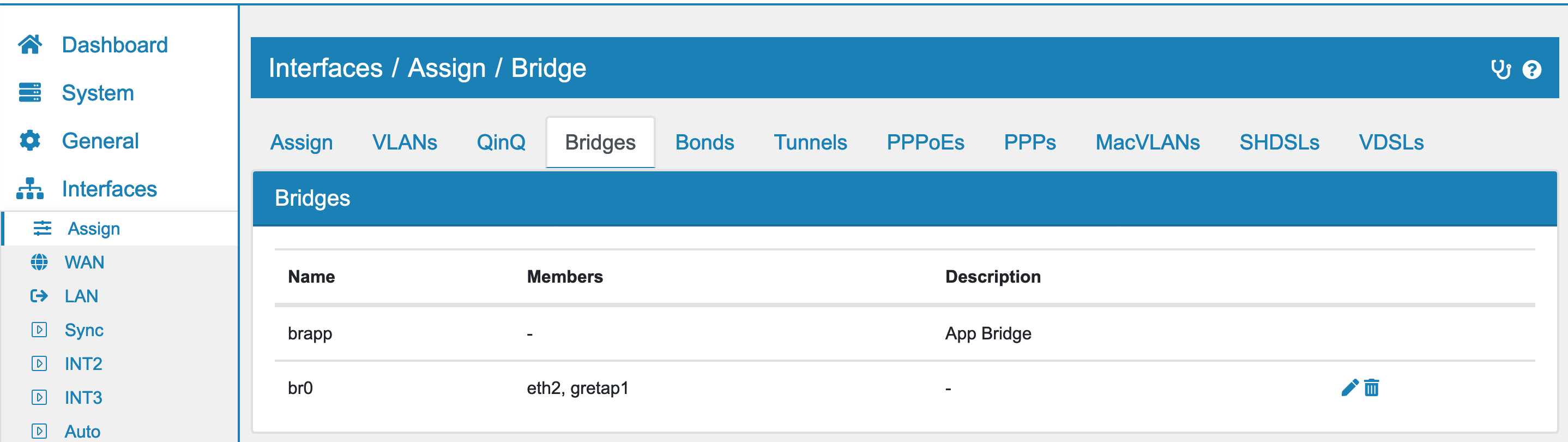
Task: Collapse the Interfaces menu section
Action: point(110,189)
